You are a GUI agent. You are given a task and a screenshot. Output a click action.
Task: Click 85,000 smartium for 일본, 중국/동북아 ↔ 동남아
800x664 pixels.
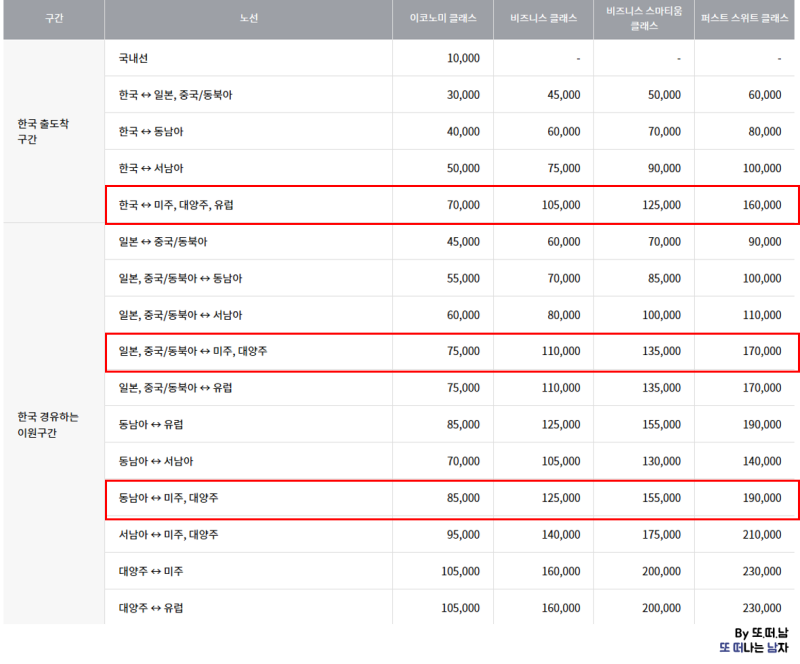point(664,279)
